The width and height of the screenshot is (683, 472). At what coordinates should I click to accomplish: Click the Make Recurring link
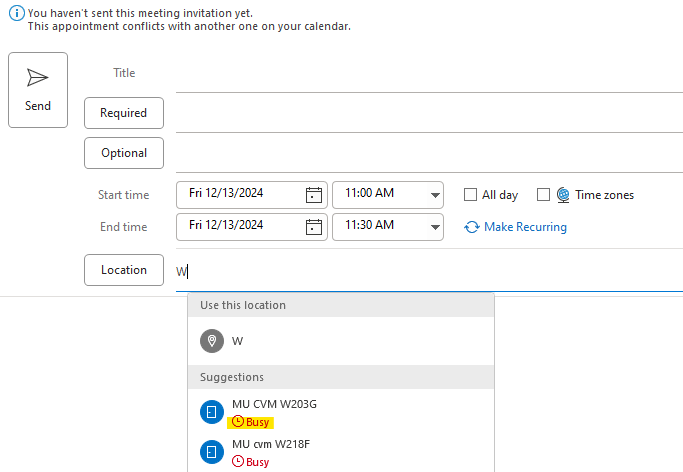(x=525, y=227)
